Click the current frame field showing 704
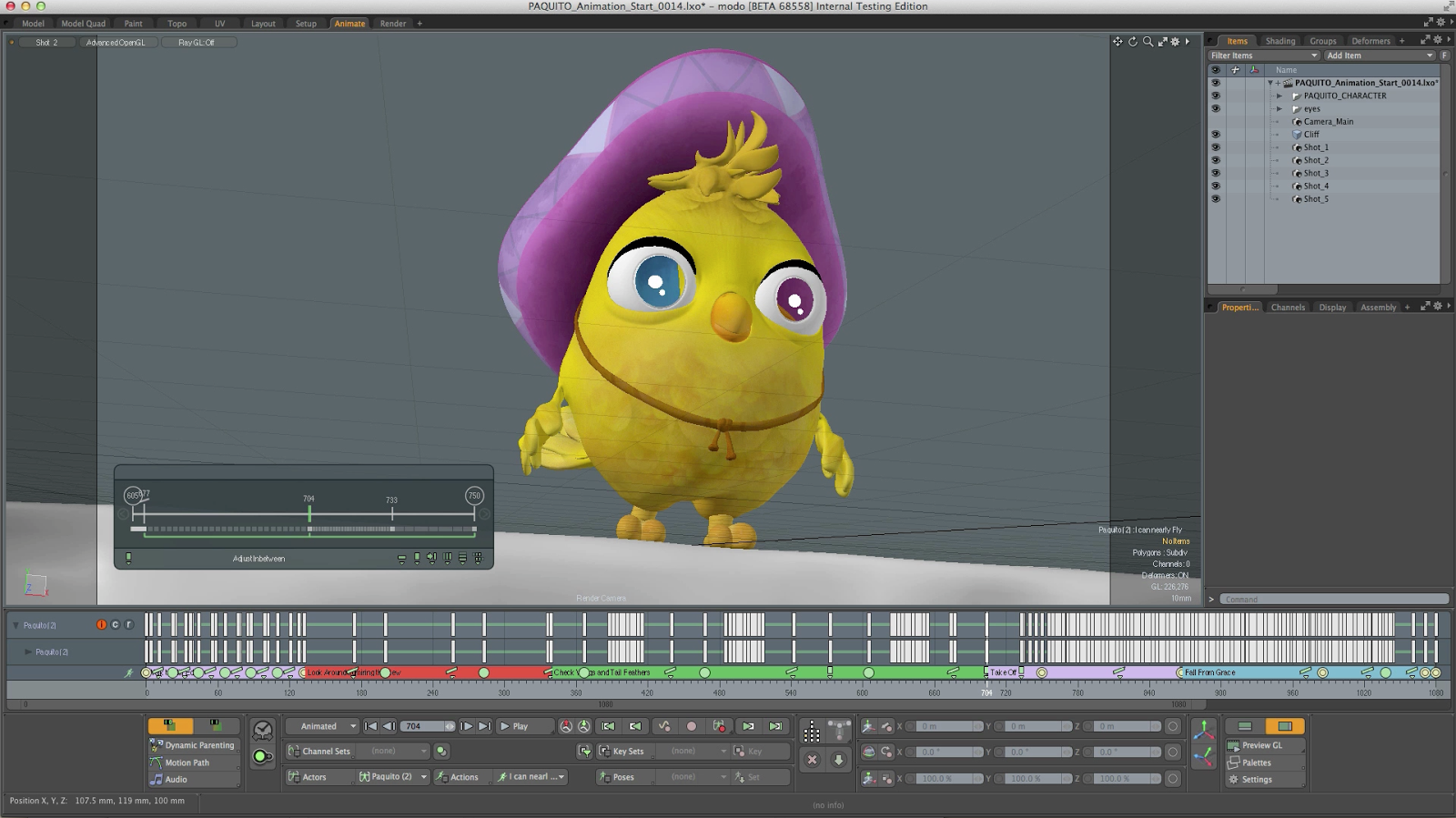This screenshot has height=818, width=1456. (x=427, y=726)
